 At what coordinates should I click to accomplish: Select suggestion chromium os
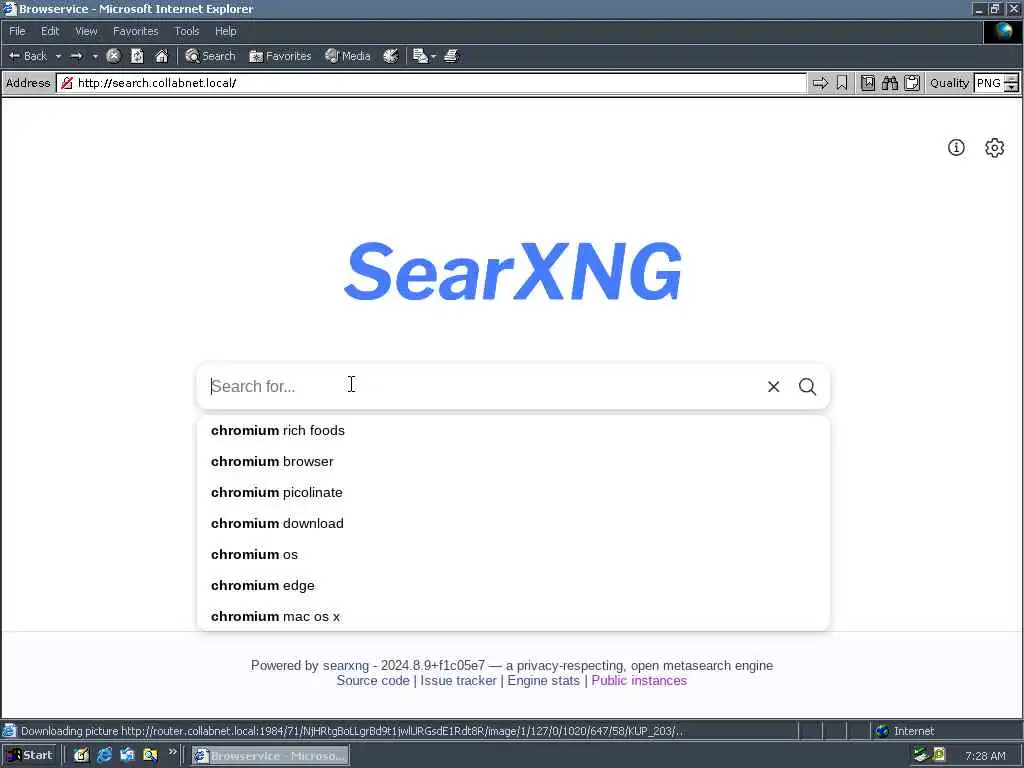tap(513, 554)
